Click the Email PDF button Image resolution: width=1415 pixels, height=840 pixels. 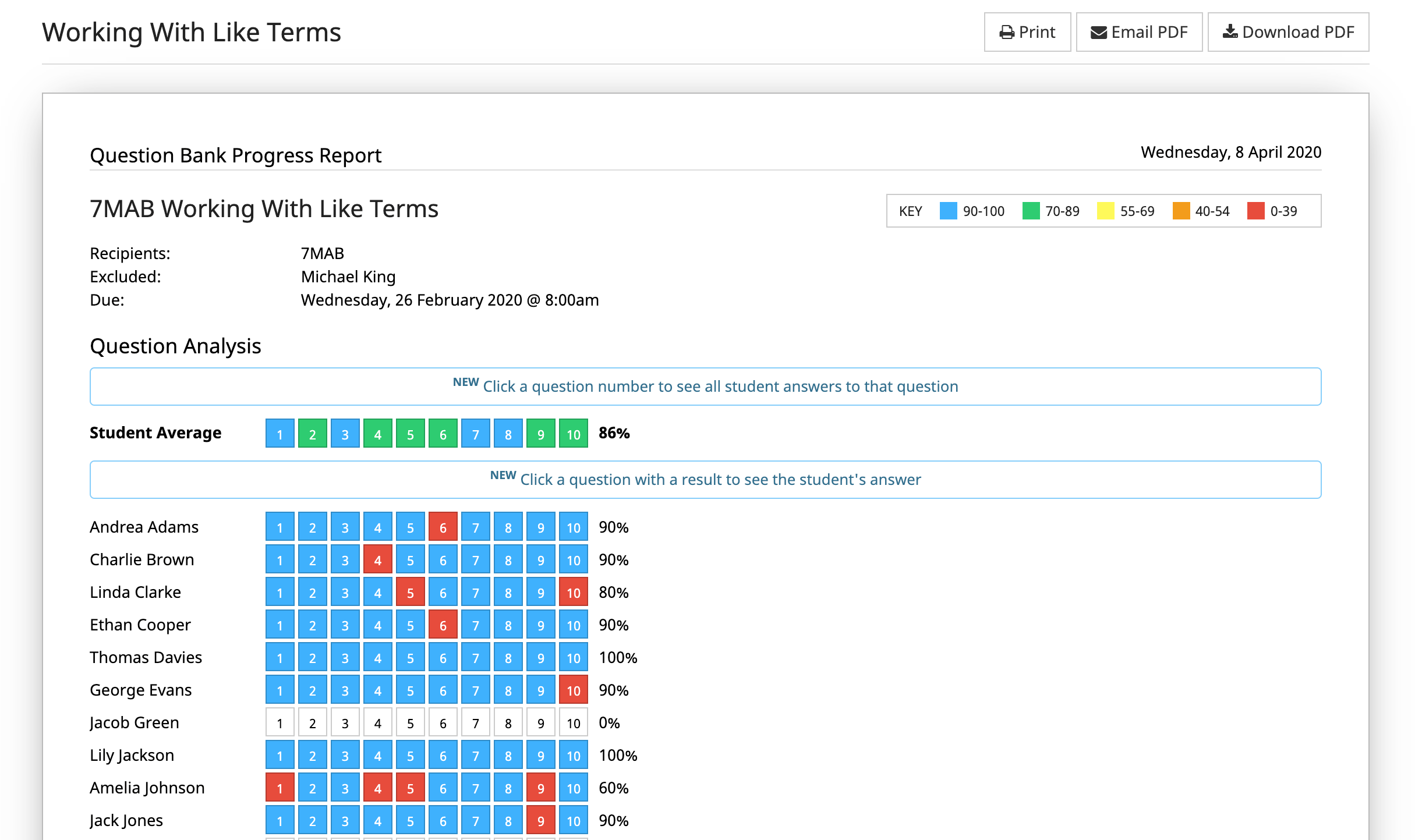pyautogui.click(x=1139, y=32)
